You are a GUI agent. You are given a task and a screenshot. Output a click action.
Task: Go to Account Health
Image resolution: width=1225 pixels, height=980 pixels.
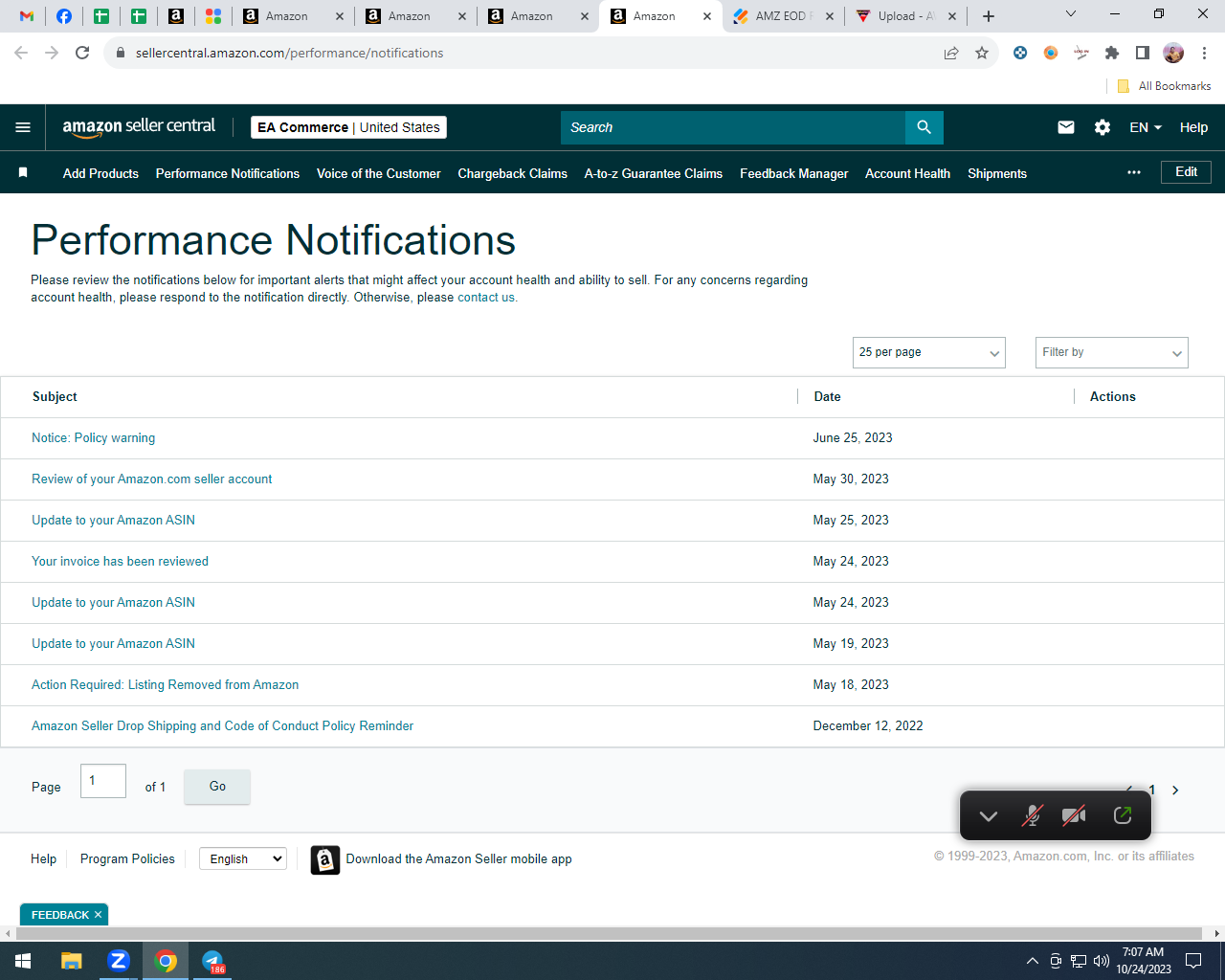tap(908, 173)
